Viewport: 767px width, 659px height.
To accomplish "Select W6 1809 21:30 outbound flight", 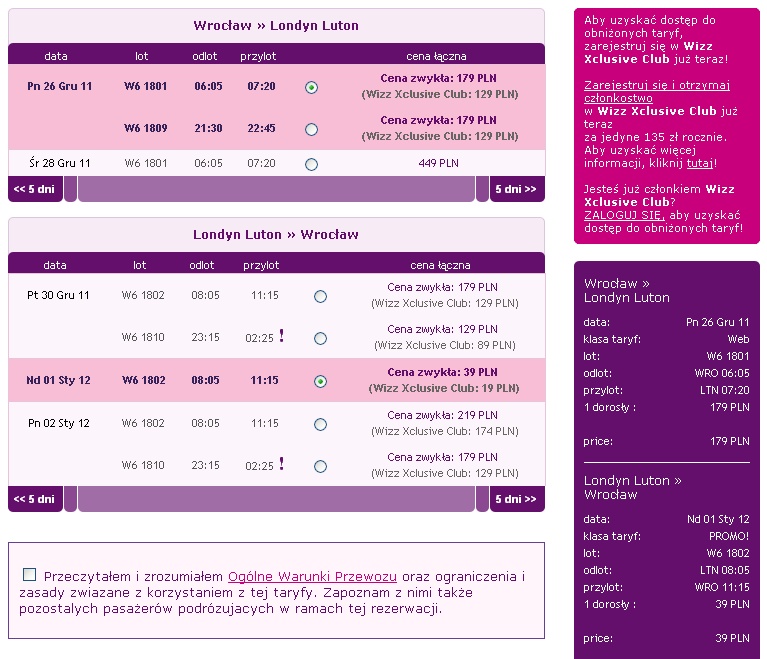I will pos(312,129).
